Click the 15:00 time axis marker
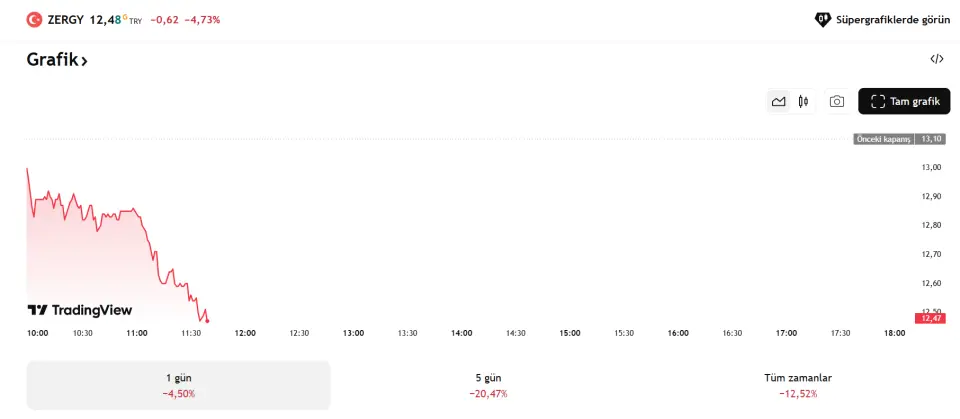 (x=569, y=333)
